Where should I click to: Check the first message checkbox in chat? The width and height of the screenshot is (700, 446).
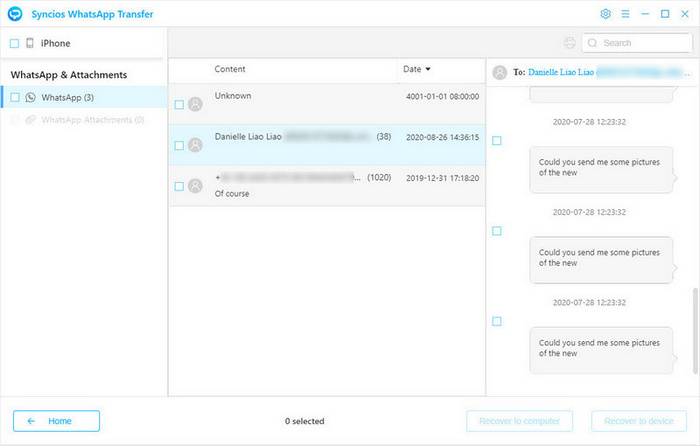pos(496,141)
